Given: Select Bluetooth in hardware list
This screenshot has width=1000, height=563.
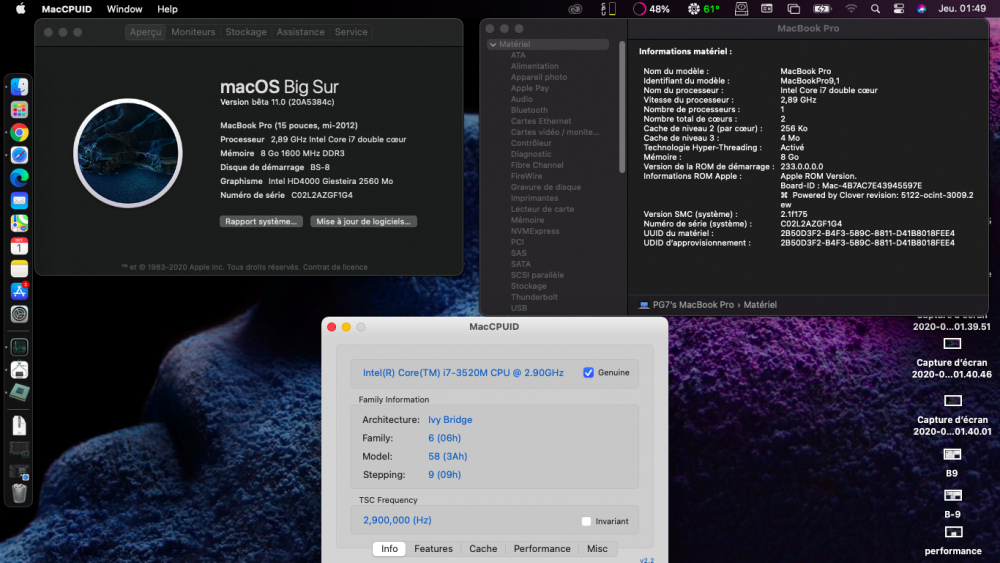Looking at the screenshot, I should point(529,110).
